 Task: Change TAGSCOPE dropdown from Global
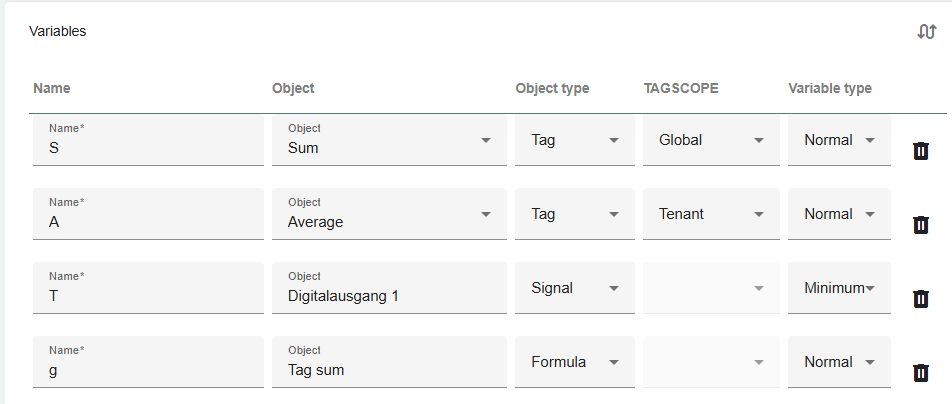[x=711, y=141]
